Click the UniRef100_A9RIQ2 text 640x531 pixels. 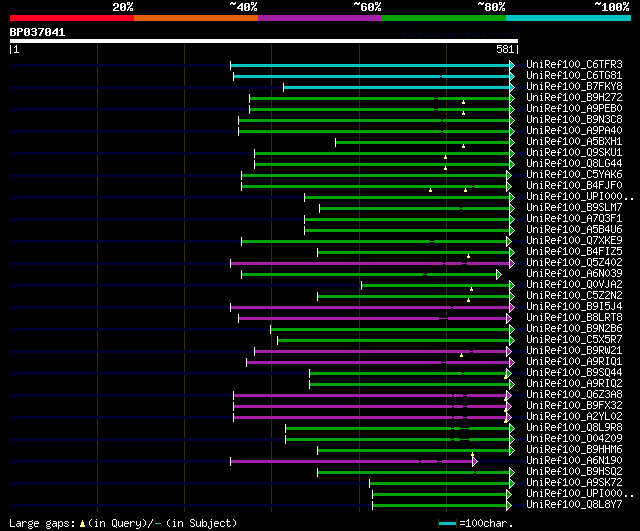pos(574,384)
